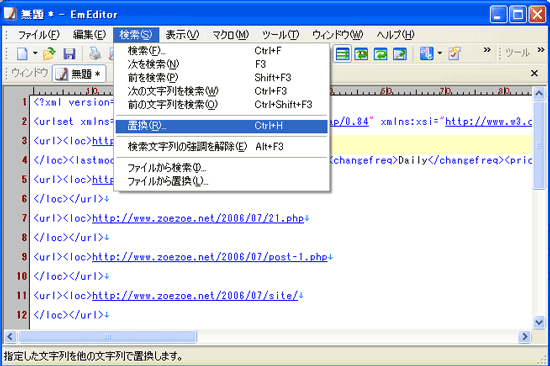Toggle the wrap by page icon

click(x=400, y=54)
